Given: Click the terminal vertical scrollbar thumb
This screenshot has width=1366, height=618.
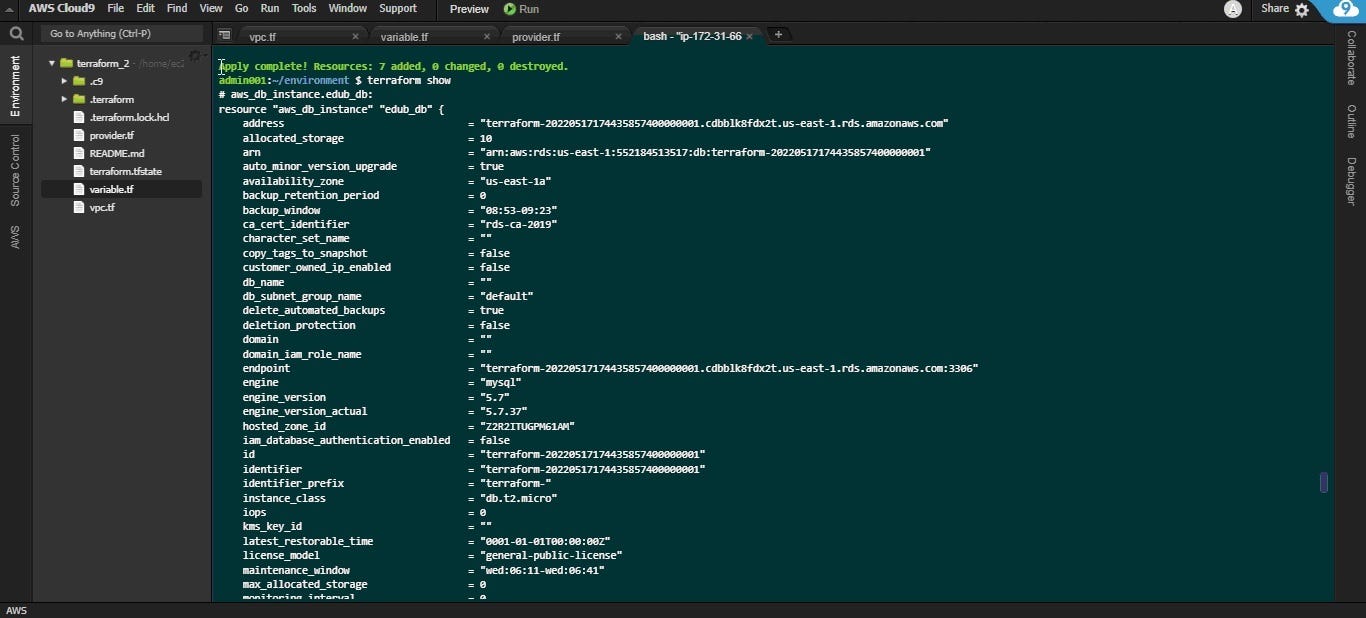Looking at the screenshot, I should [x=1324, y=482].
